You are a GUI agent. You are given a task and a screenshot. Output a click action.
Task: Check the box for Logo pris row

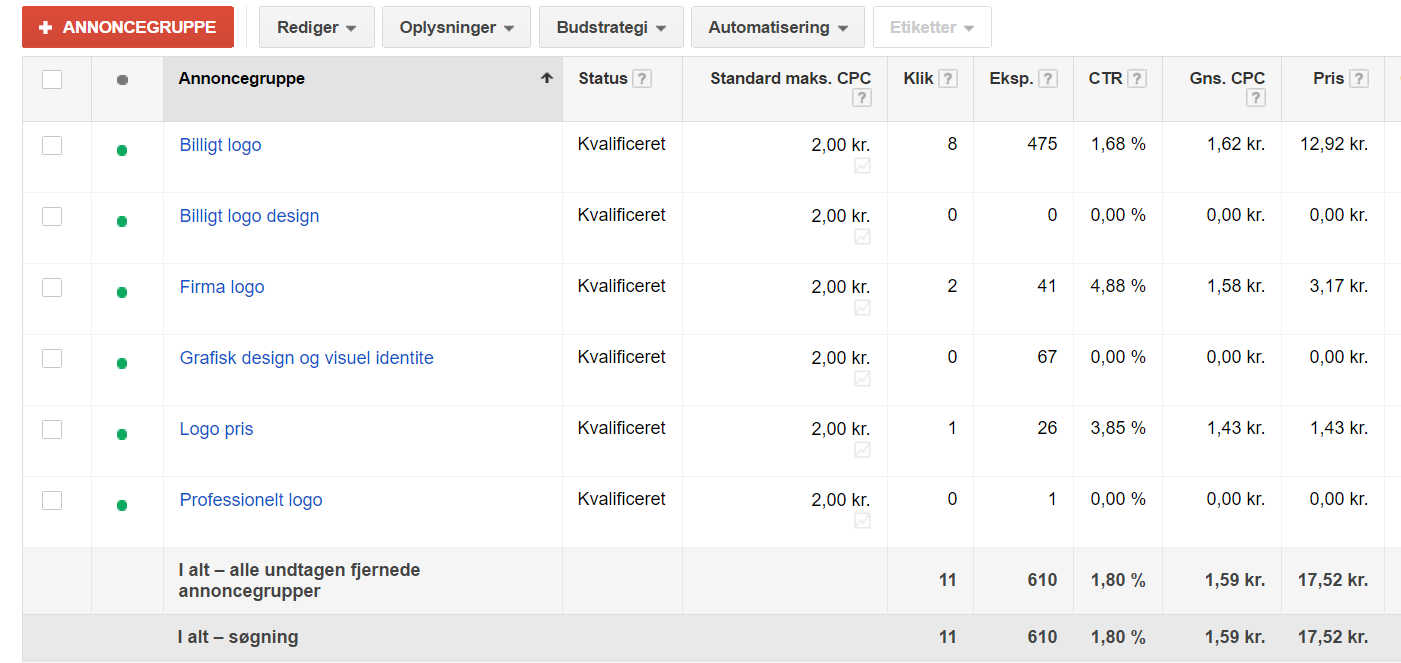[x=52, y=430]
